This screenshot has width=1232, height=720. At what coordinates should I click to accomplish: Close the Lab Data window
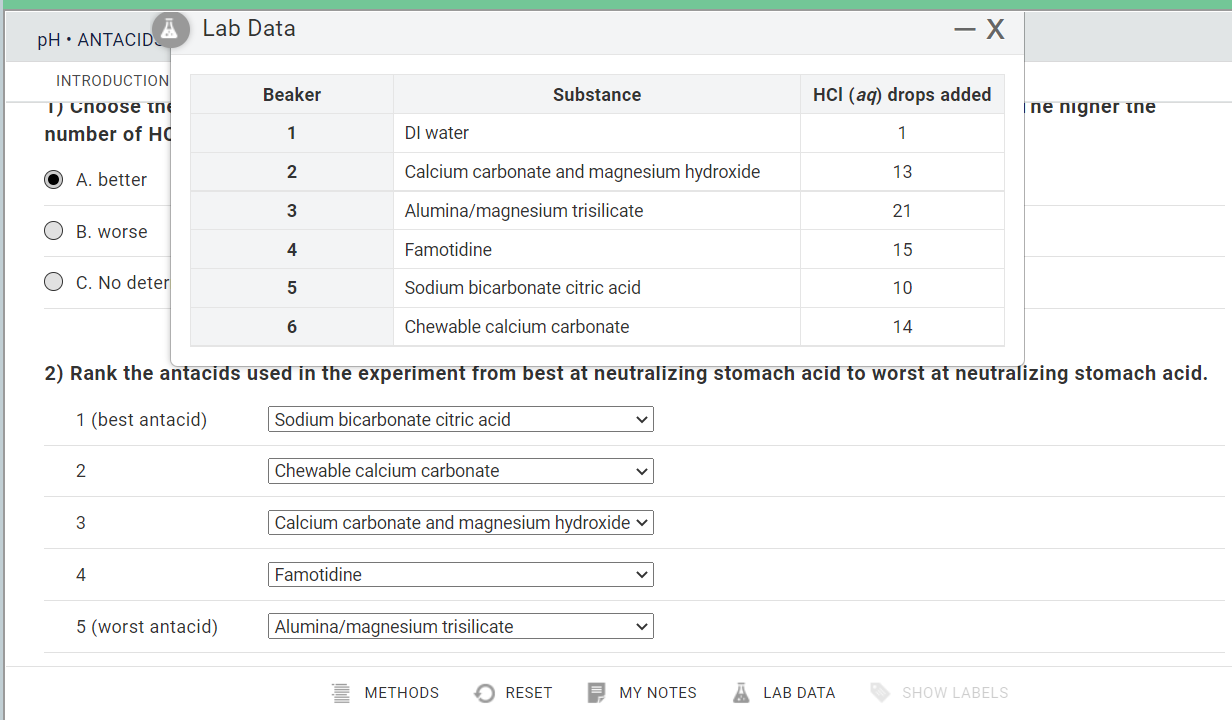[x=996, y=30]
